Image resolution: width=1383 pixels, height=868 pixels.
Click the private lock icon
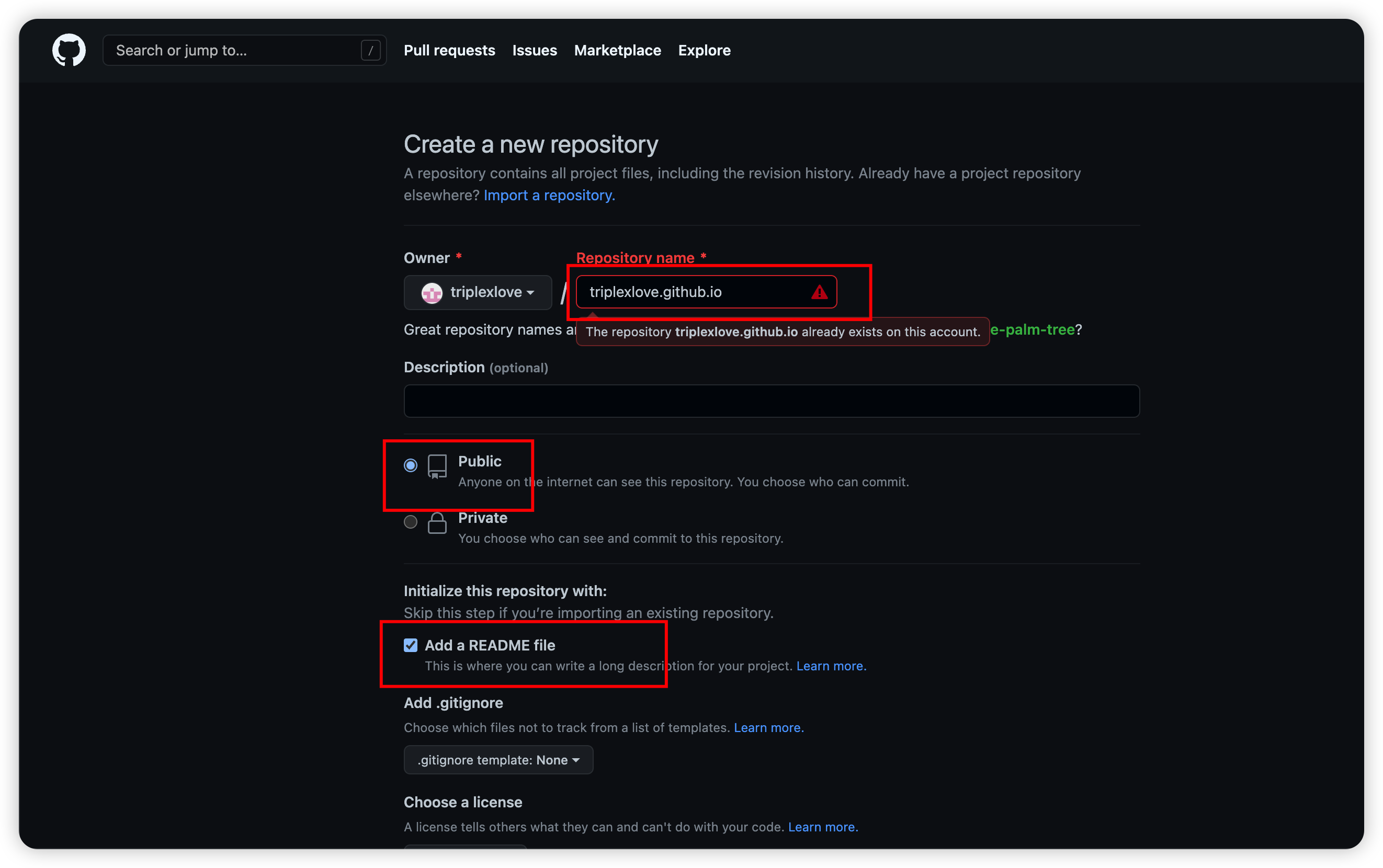(x=437, y=522)
